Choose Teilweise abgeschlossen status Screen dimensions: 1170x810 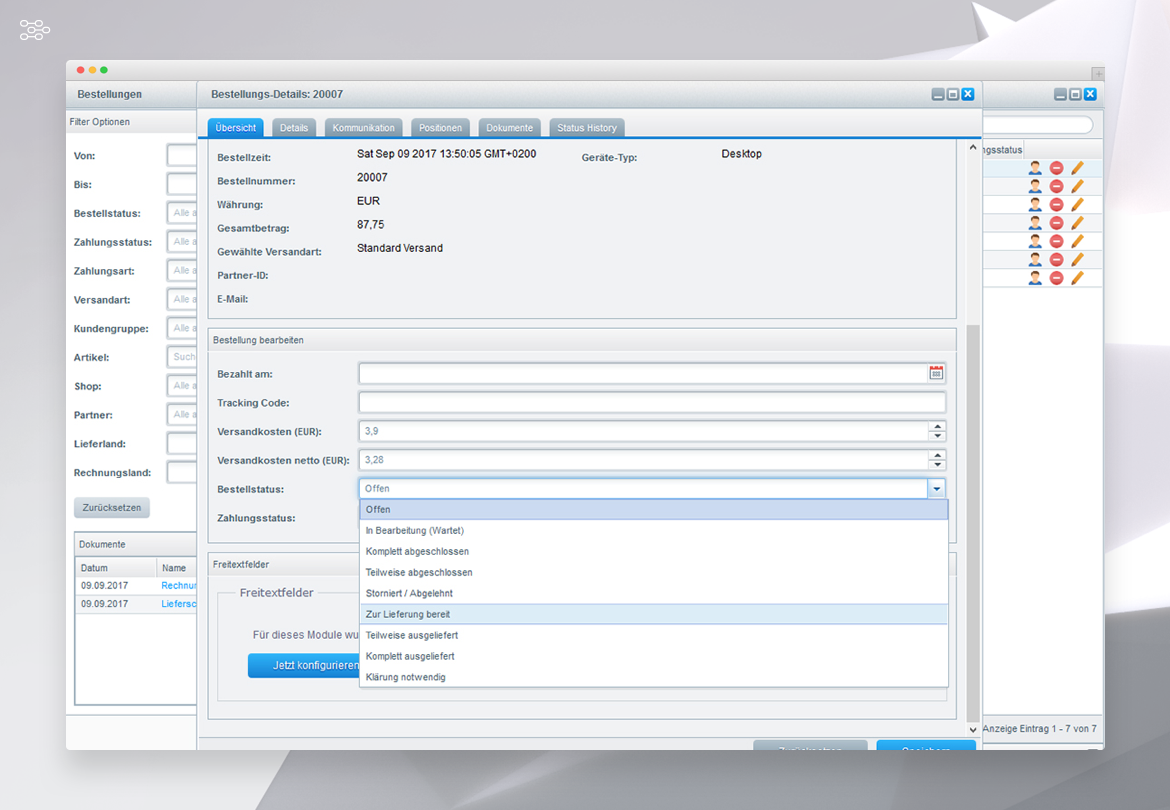click(x=654, y=572)
